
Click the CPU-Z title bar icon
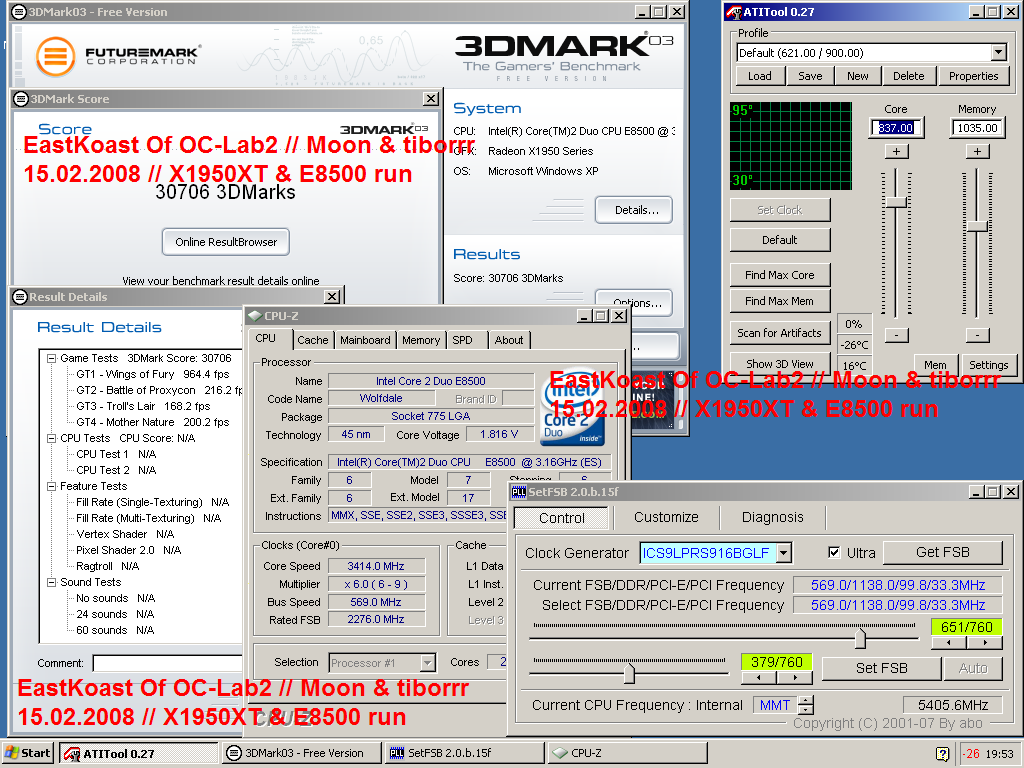point(254,316)
